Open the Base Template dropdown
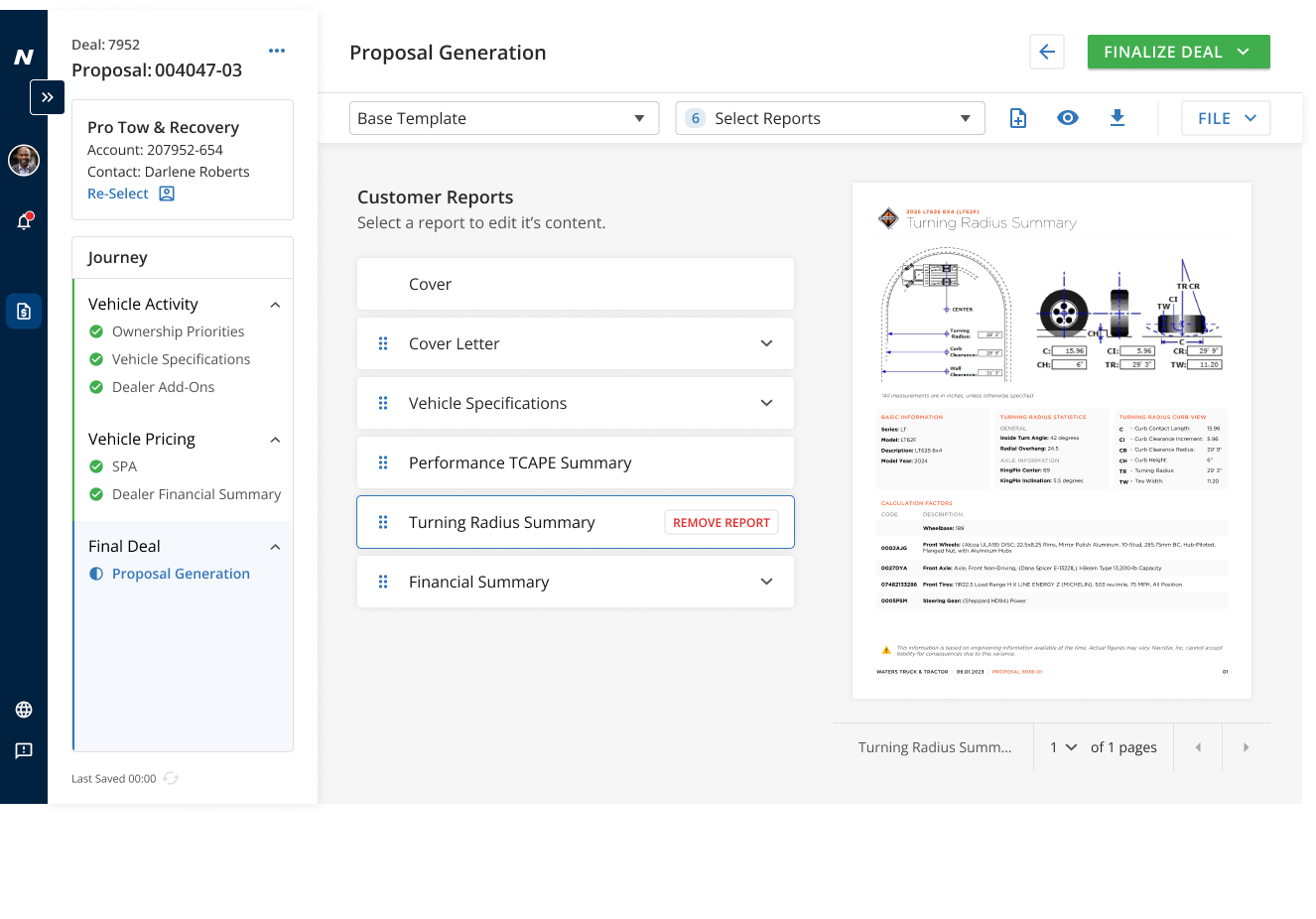This screenshot has height=919, width=1316. pyautogui.click(x=504, y=118)
